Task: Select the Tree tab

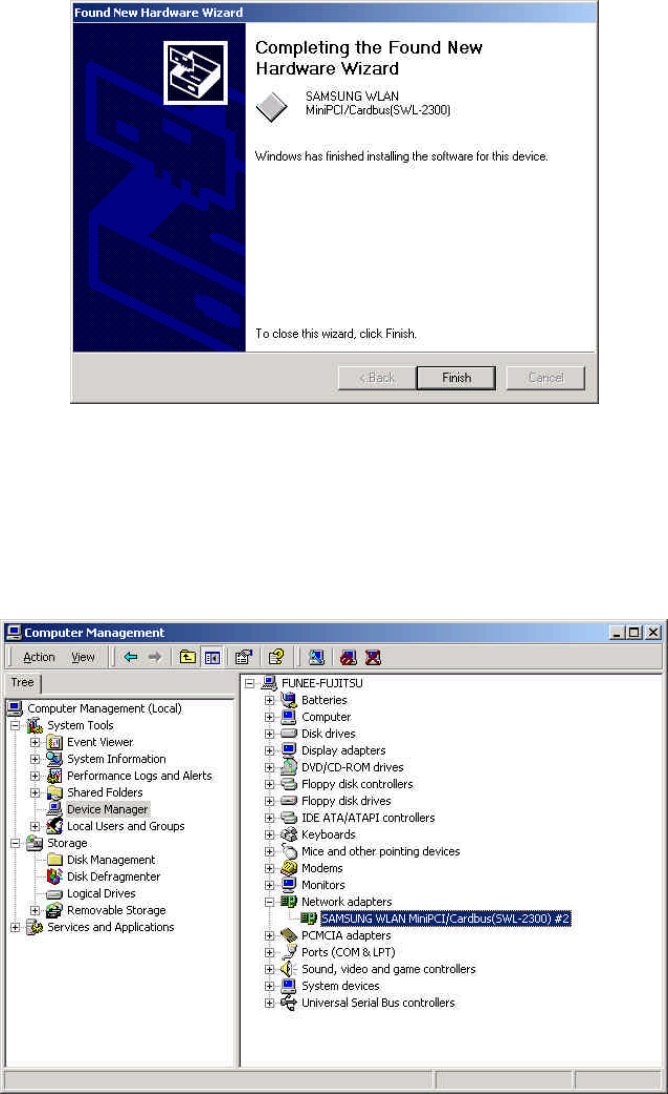Action: click(22, 682)
